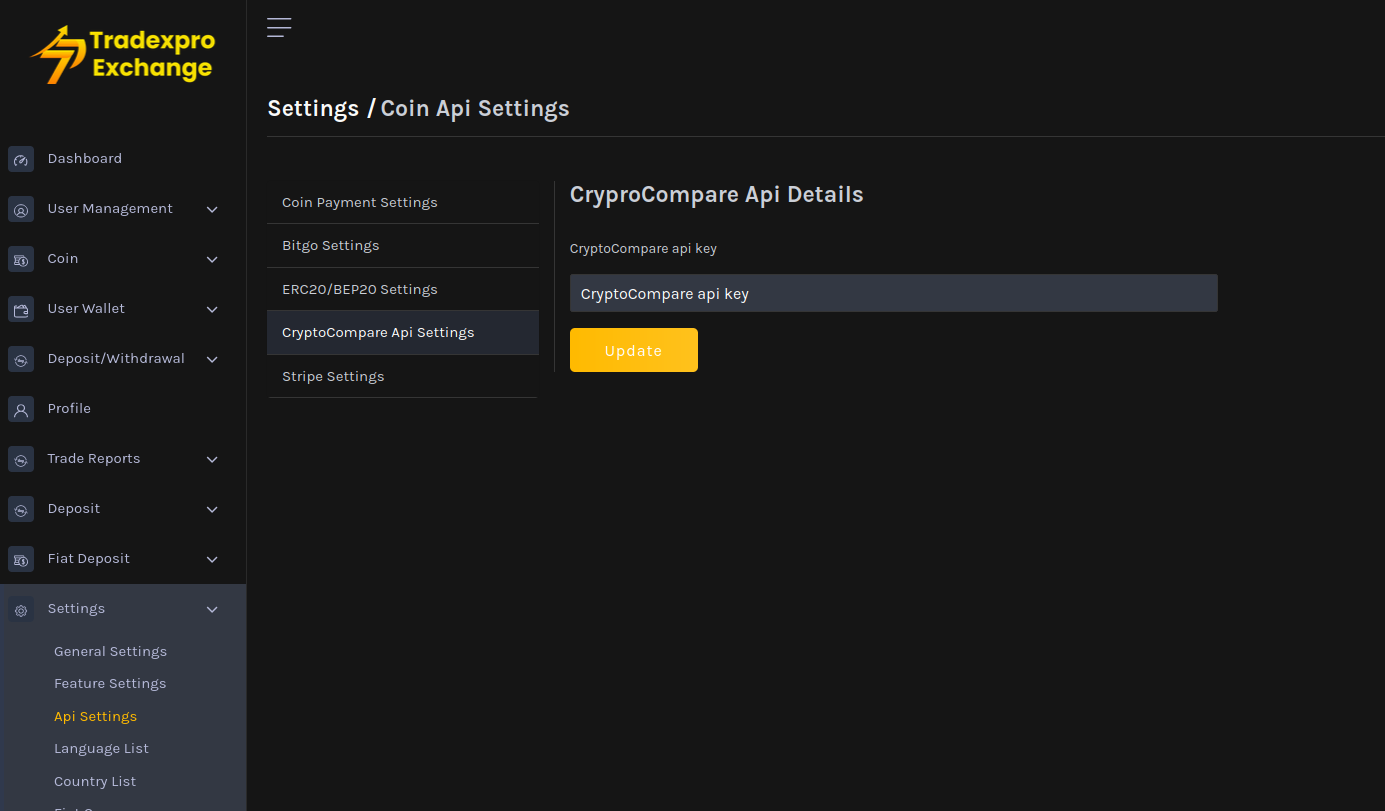Click the Tradexpro Exchange logo
The height and width of the screenshot is (811, 1385).
(x=123, y=55)
